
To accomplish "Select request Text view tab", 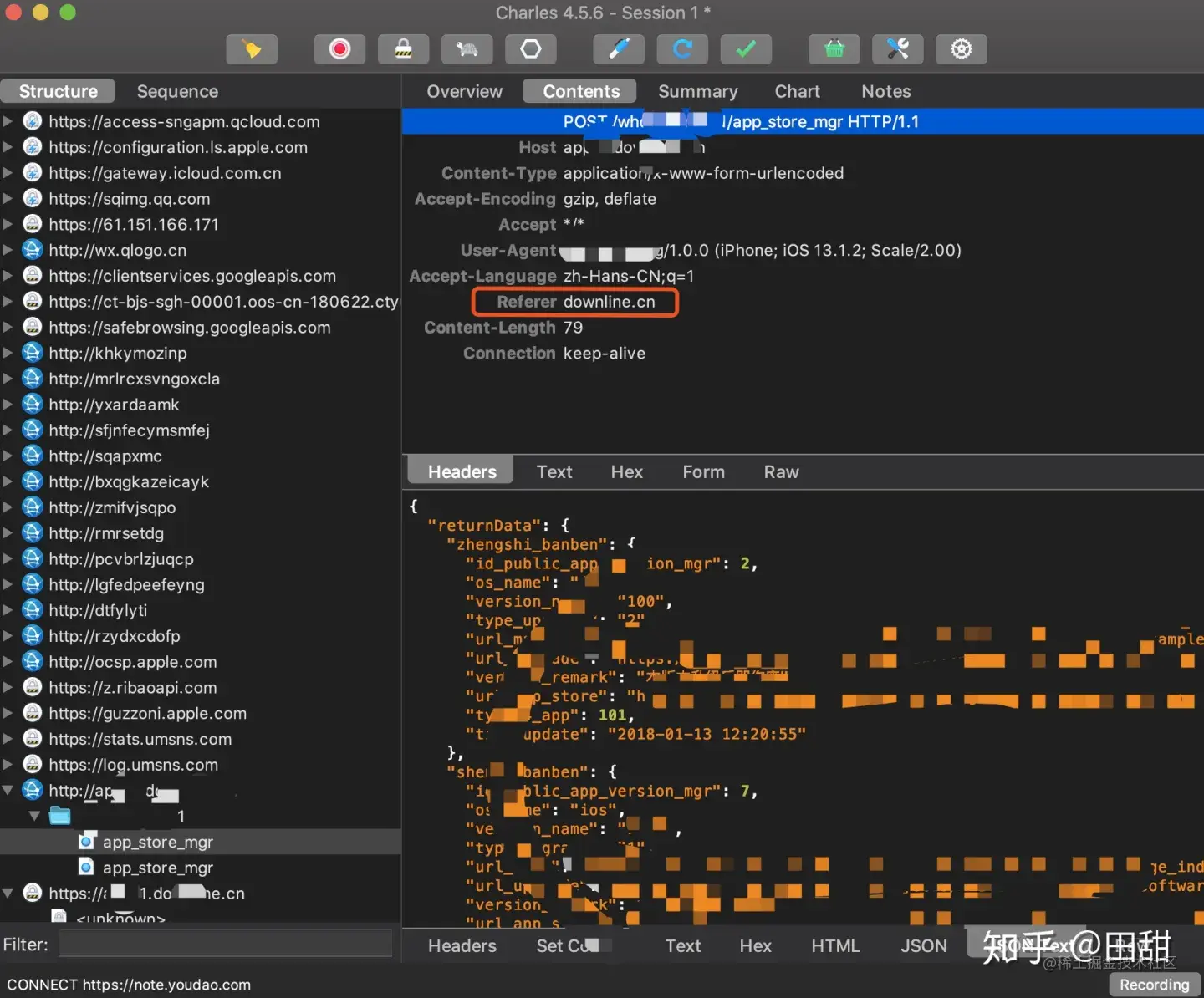I will (x=554, y=471).
